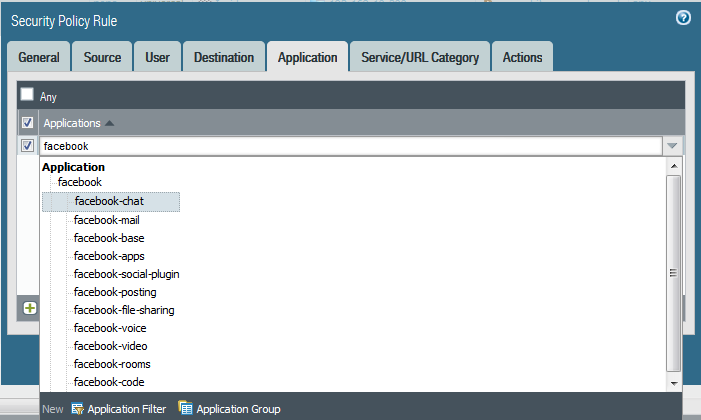Click the Application Group icon
Image resolution: width=701 pixels, height=420 pixels.
tap(185, 408)
